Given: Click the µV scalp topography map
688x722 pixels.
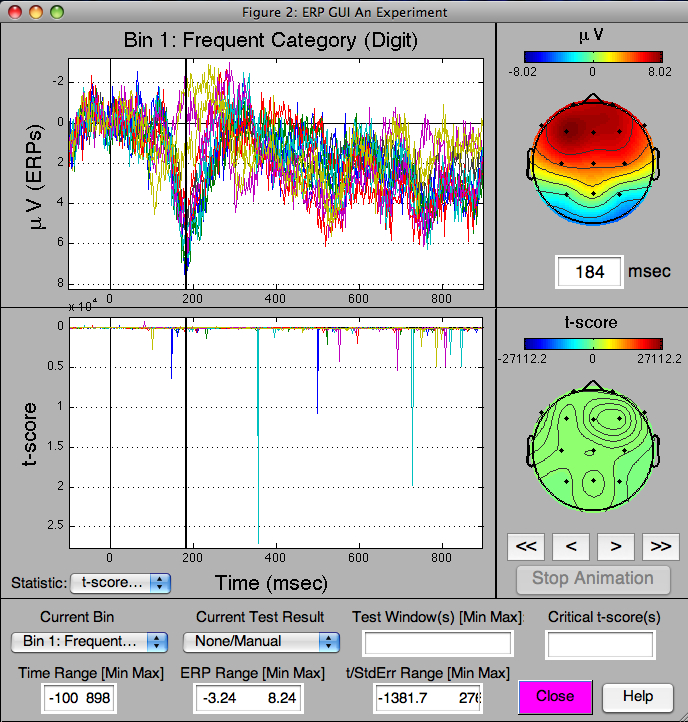Looking at the screenshot, I should pyautogui.click(x=592, y=167).
